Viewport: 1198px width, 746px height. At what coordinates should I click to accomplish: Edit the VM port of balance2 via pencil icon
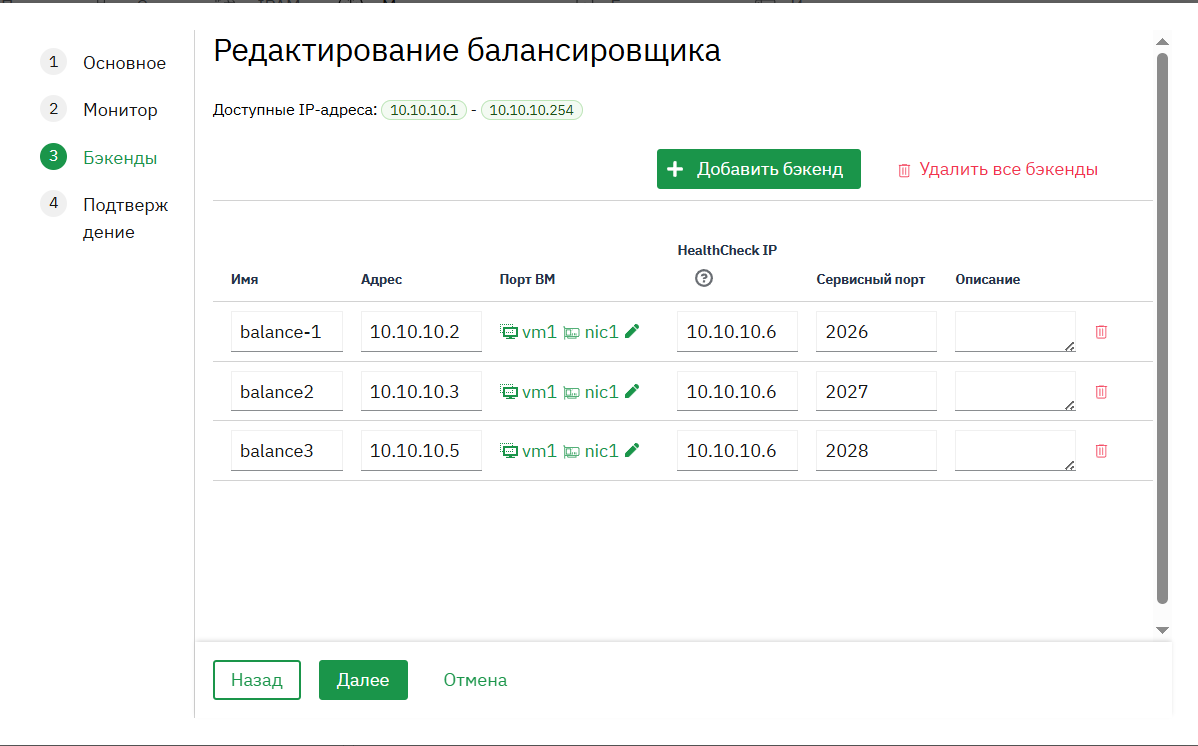pos(632,391)
